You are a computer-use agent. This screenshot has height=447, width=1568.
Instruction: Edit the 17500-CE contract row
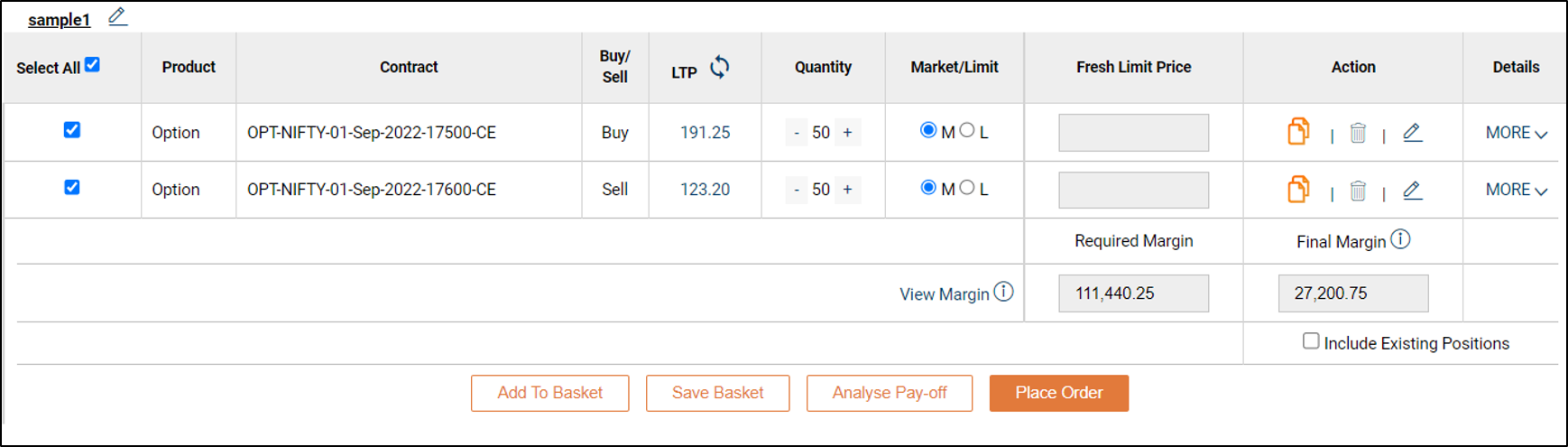click(1412, 133)
